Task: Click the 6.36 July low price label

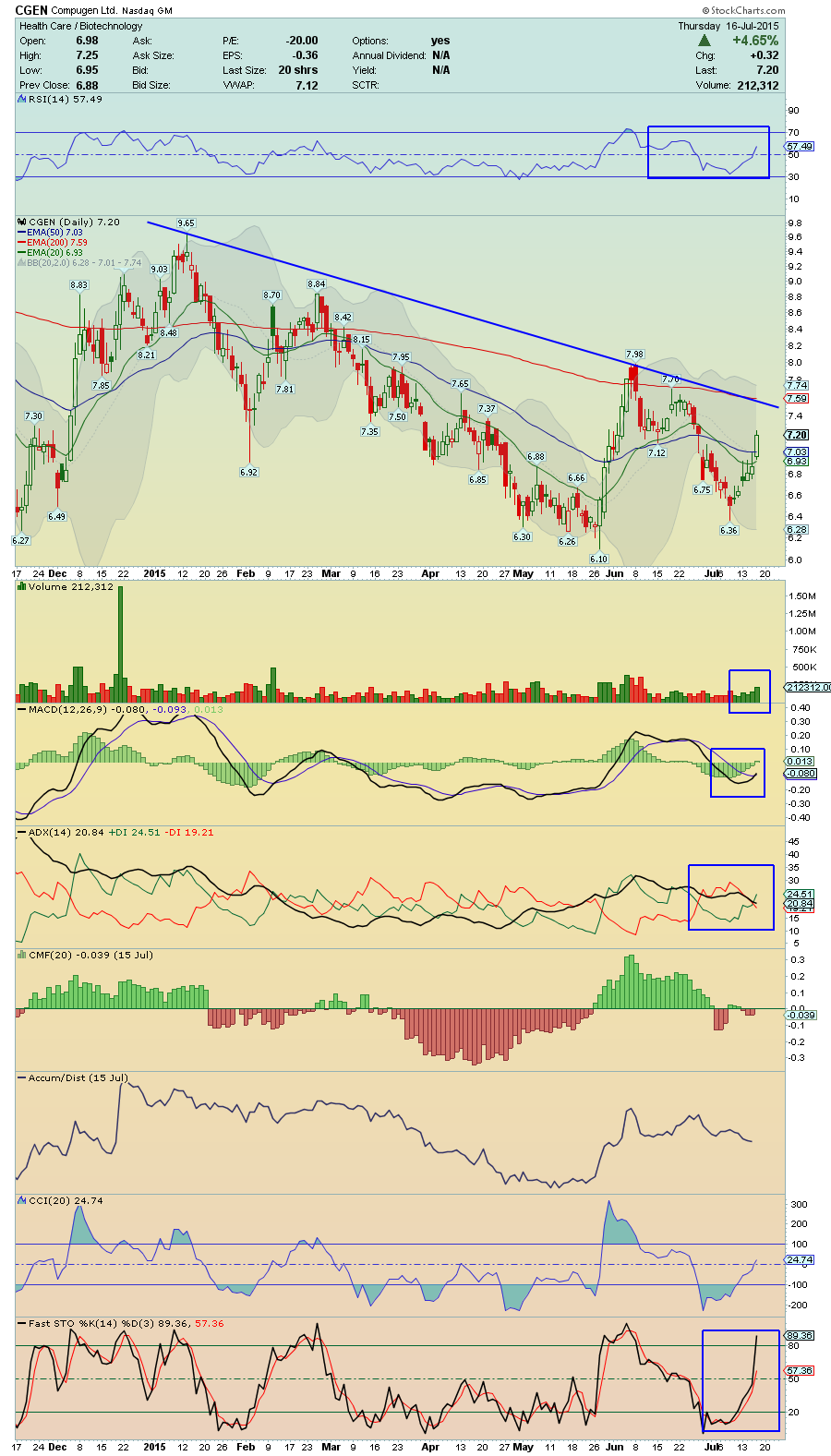Action: [x=729, y=530]
